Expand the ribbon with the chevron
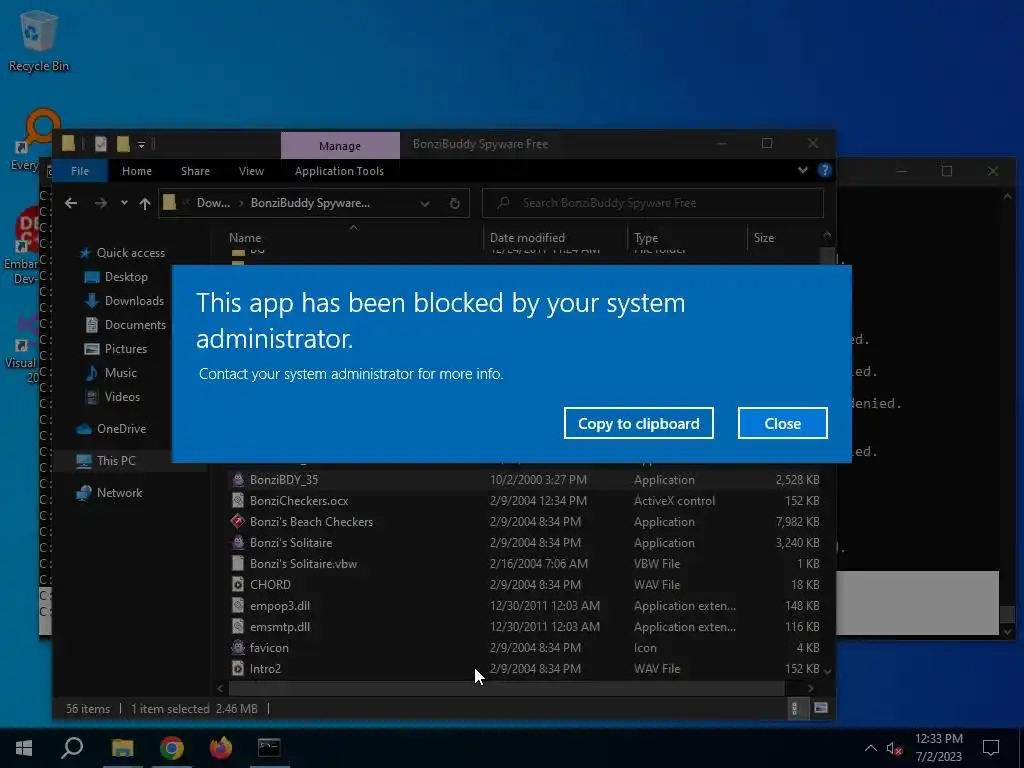Image resolution: width=1024 pixels, height=768 pixels. pyautogui.click(x=803, y=170)
